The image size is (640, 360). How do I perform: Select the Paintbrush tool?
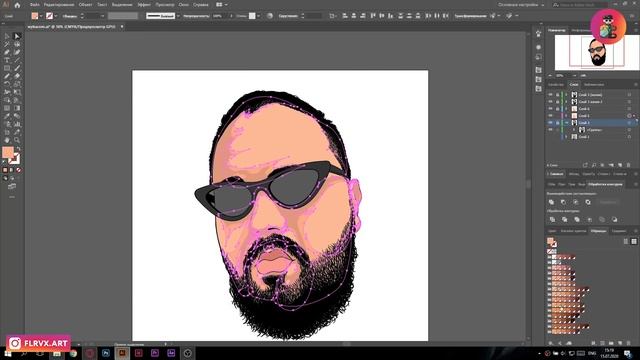click(17, 68)
